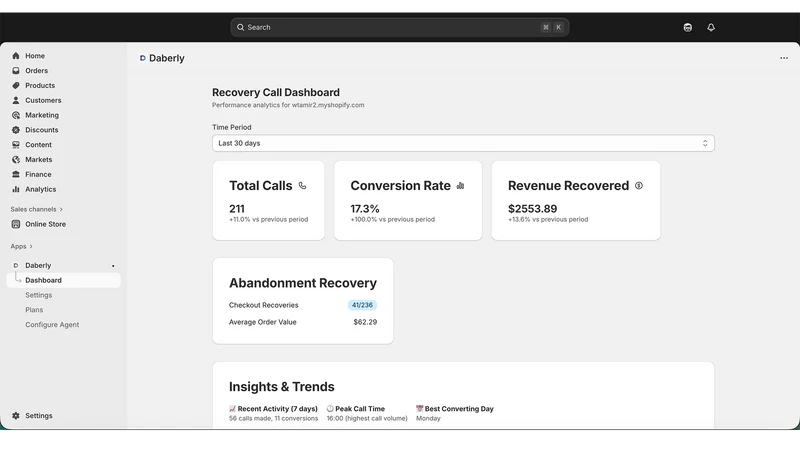
Task: Click the Discounts badge icon
Action: click(16, 130)
